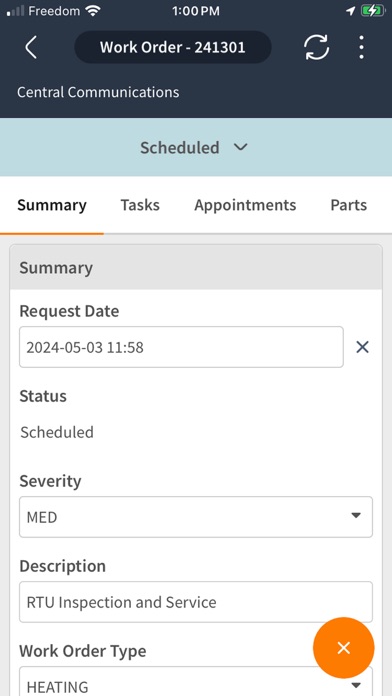The image size is (392, 696).
Task: Tap the Wi-Fi status icon
Action: pos(93,11)
